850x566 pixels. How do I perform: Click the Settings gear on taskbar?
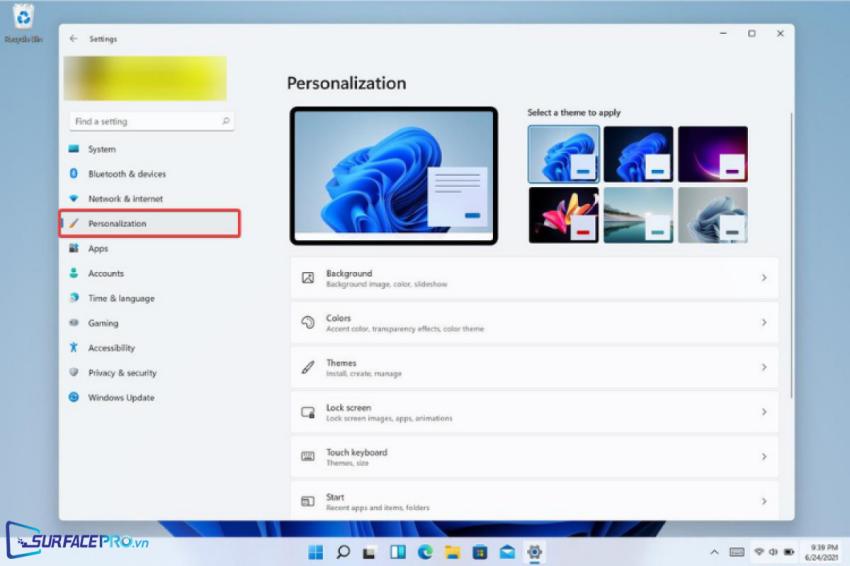point(535,552)
